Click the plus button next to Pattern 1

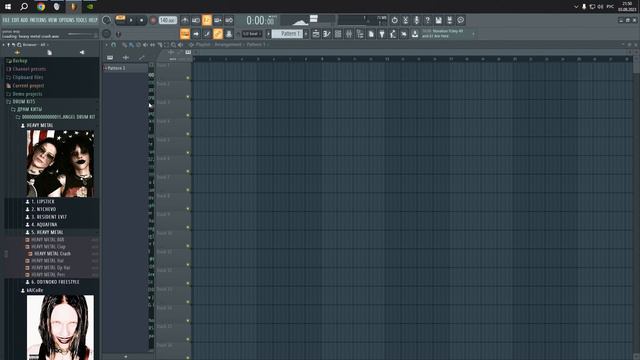[306, 34]
